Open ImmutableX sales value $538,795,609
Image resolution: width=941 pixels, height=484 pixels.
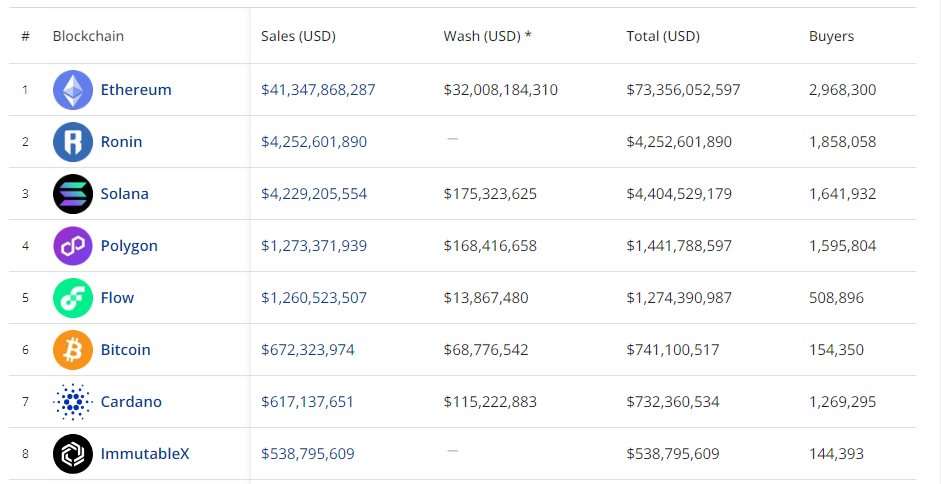[308, 453]
